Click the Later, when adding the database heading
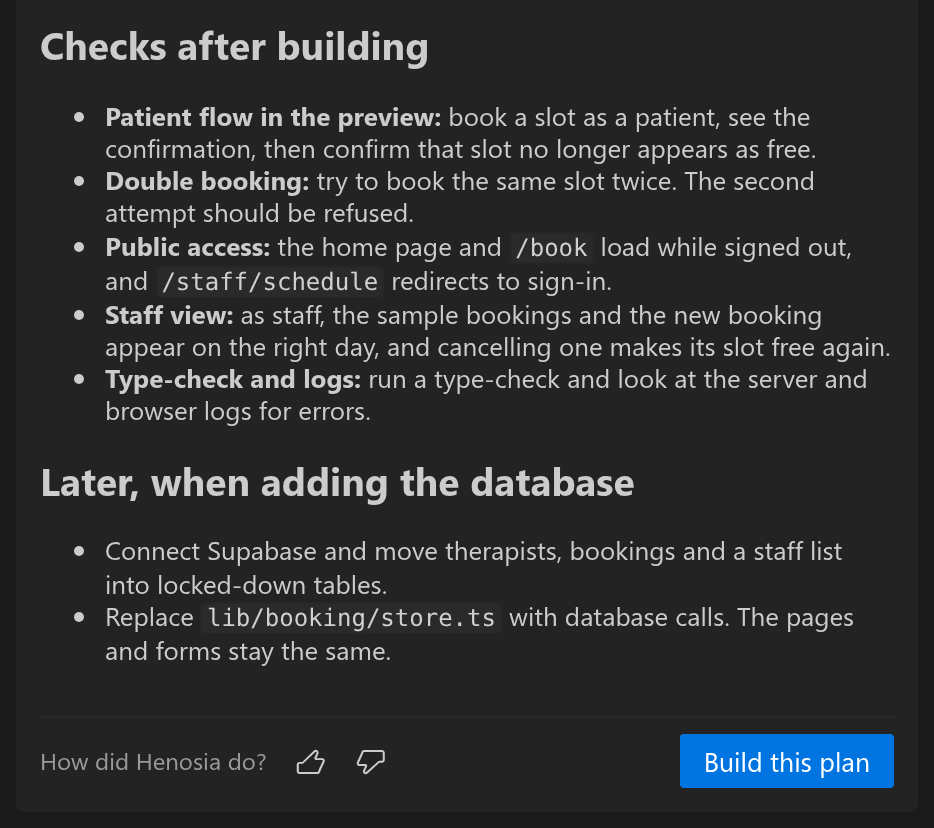 click(x=337, y=483)
